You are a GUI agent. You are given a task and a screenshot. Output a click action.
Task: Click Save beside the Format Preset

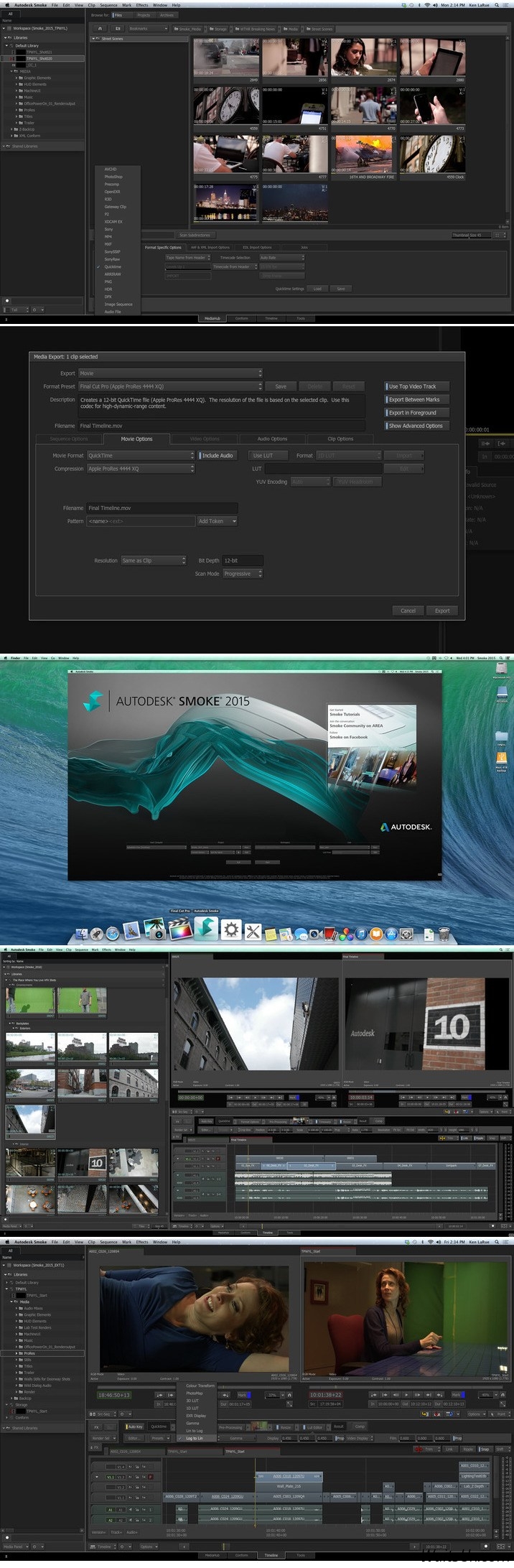(281, 386)
